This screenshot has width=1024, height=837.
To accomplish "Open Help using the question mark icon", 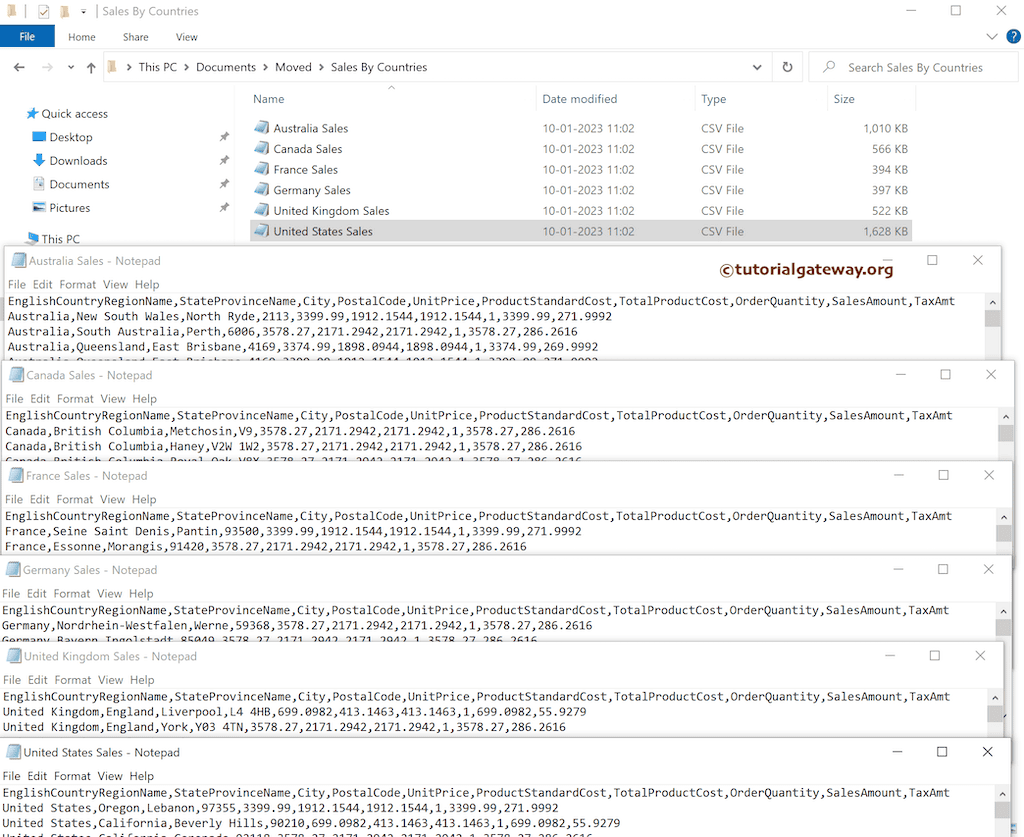I will pos(1013,36).
